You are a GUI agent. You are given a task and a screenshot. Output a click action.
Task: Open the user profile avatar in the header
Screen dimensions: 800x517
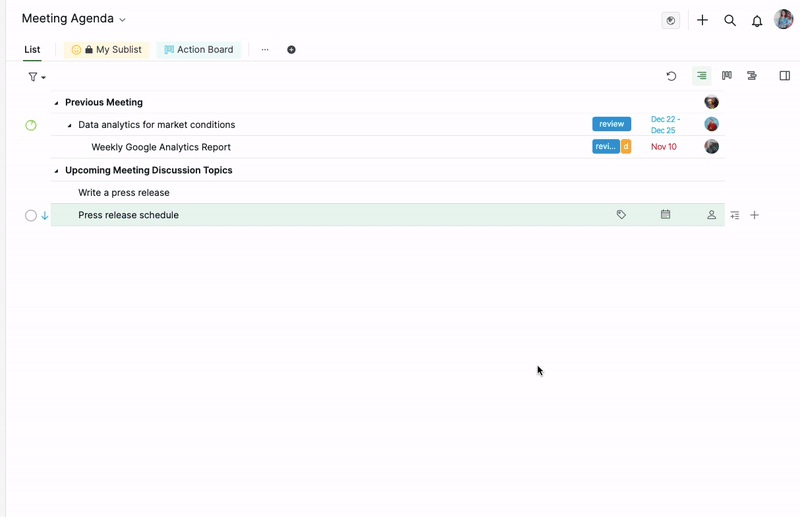783,19
